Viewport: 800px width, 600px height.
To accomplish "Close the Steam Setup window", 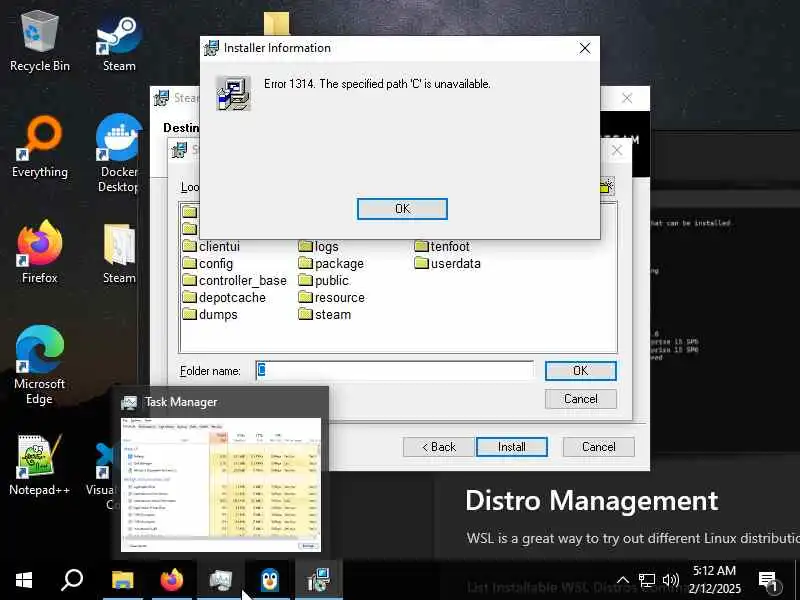I will tap(627, 98).
